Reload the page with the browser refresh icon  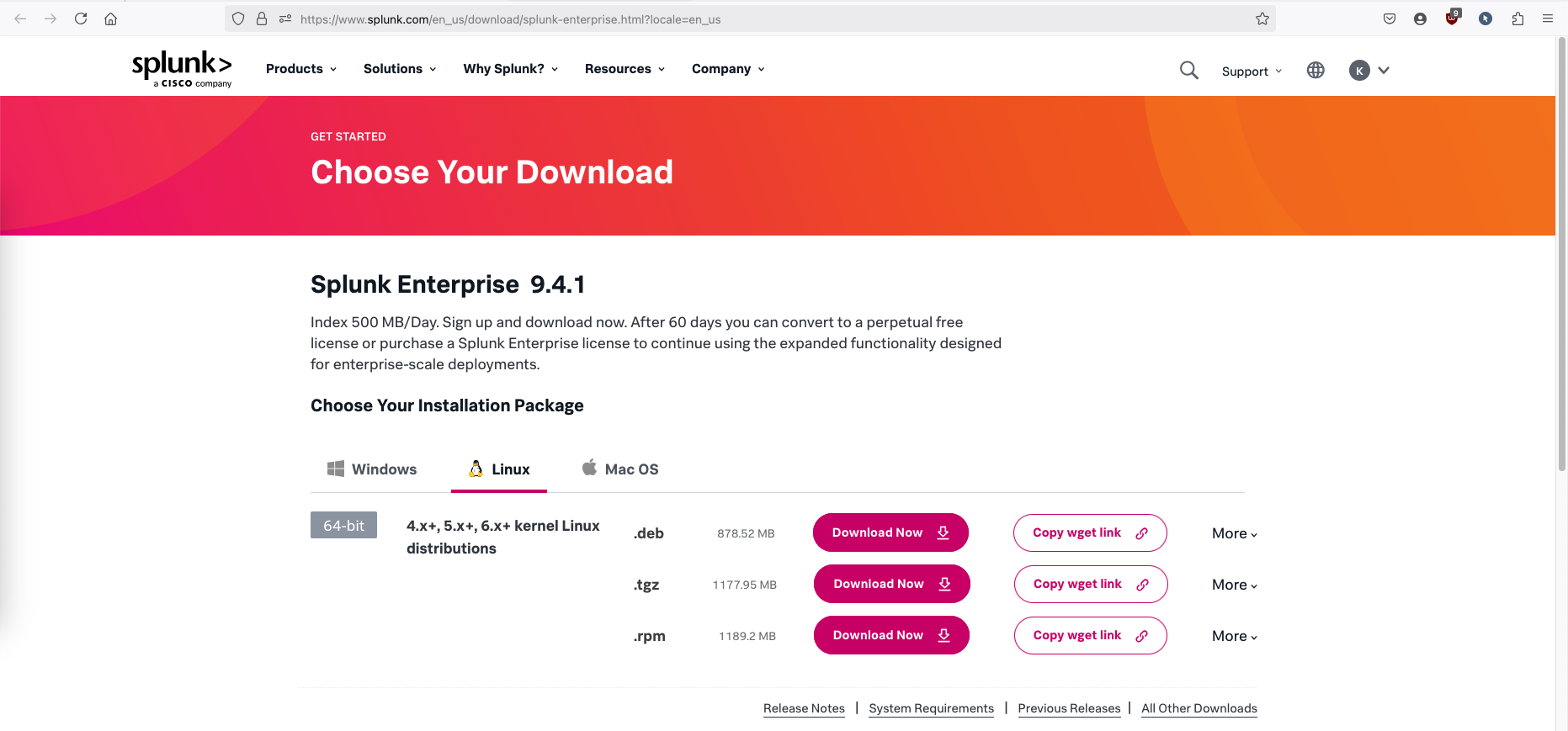click(81, 19)
